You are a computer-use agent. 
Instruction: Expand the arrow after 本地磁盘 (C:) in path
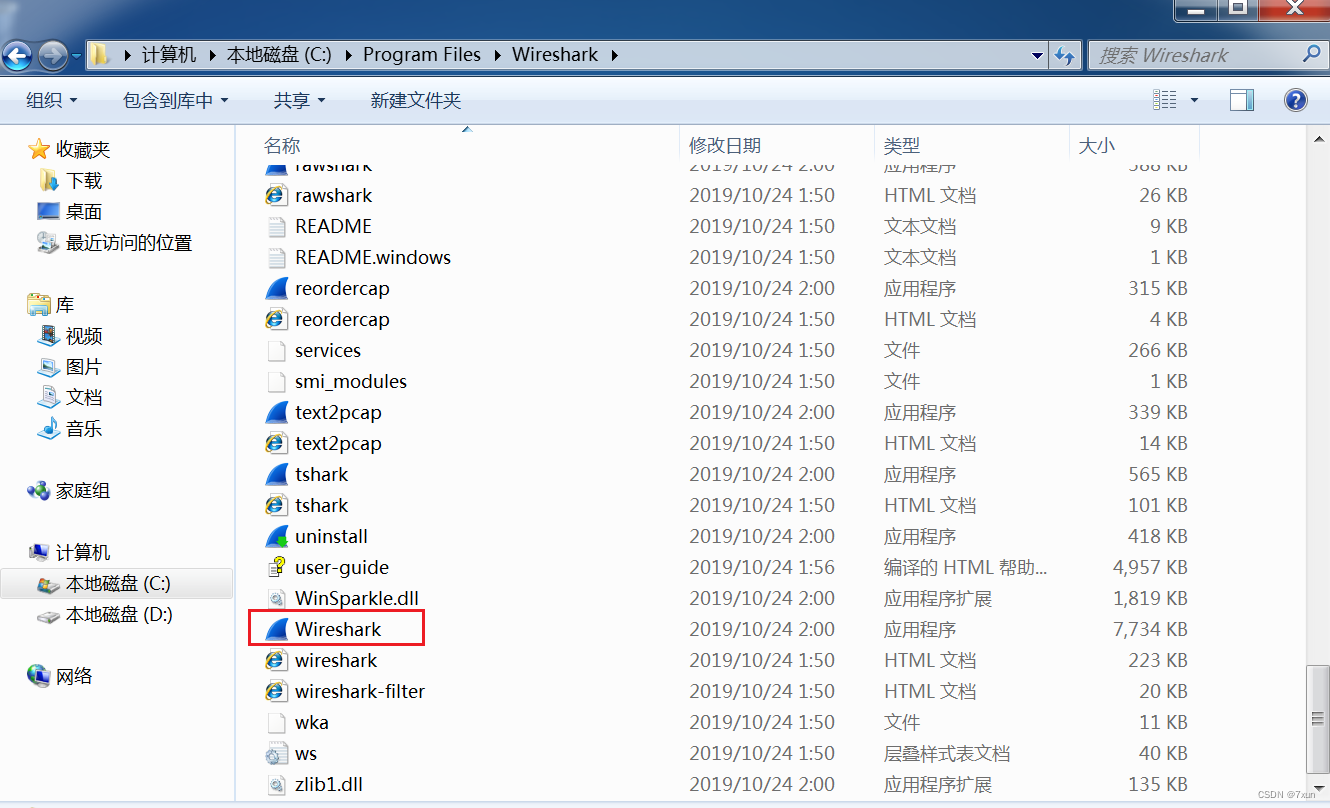tap(347, 55)
